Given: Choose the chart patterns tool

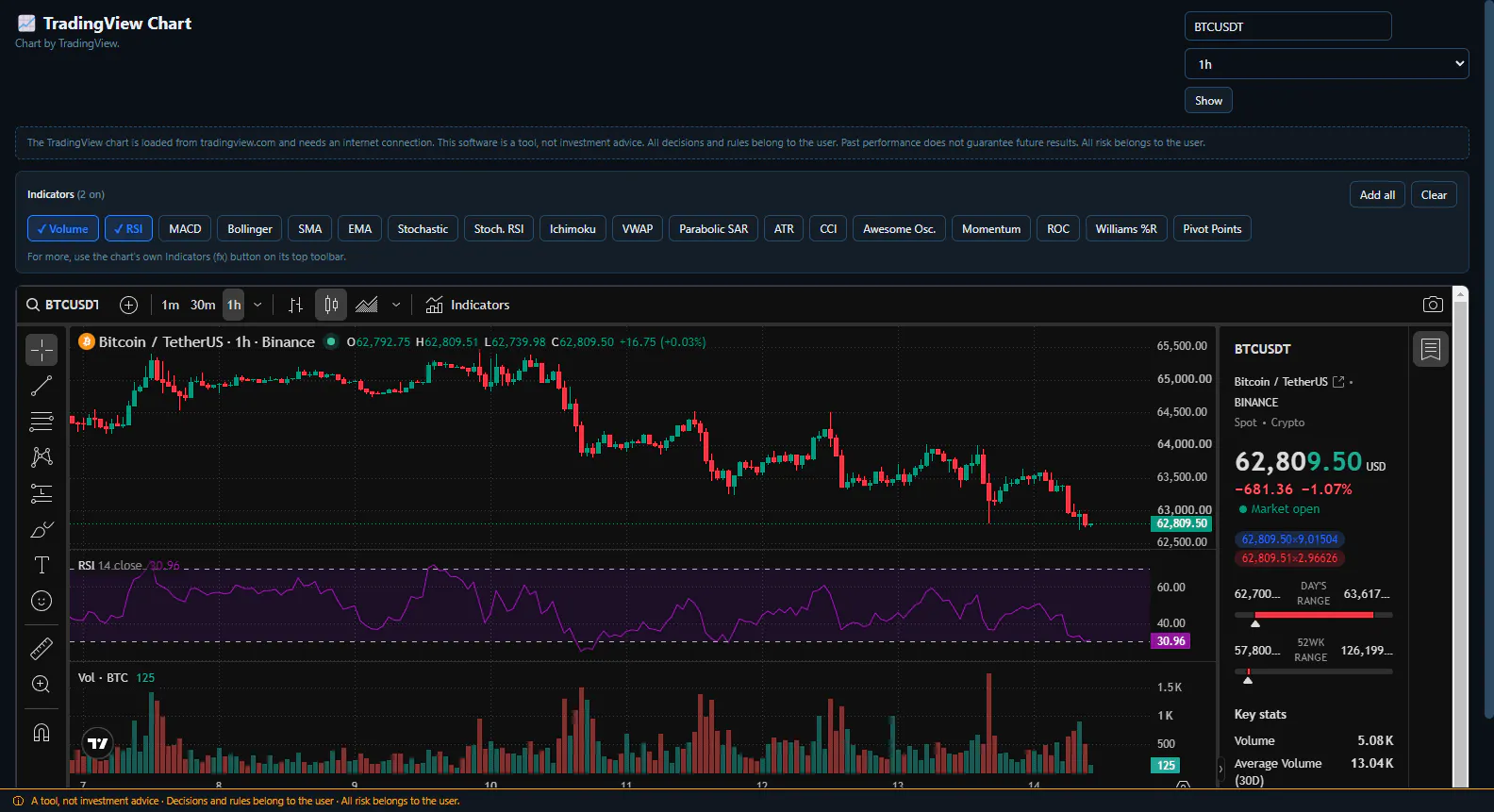Looking at the screenshot, I should [x=41, y=457].
